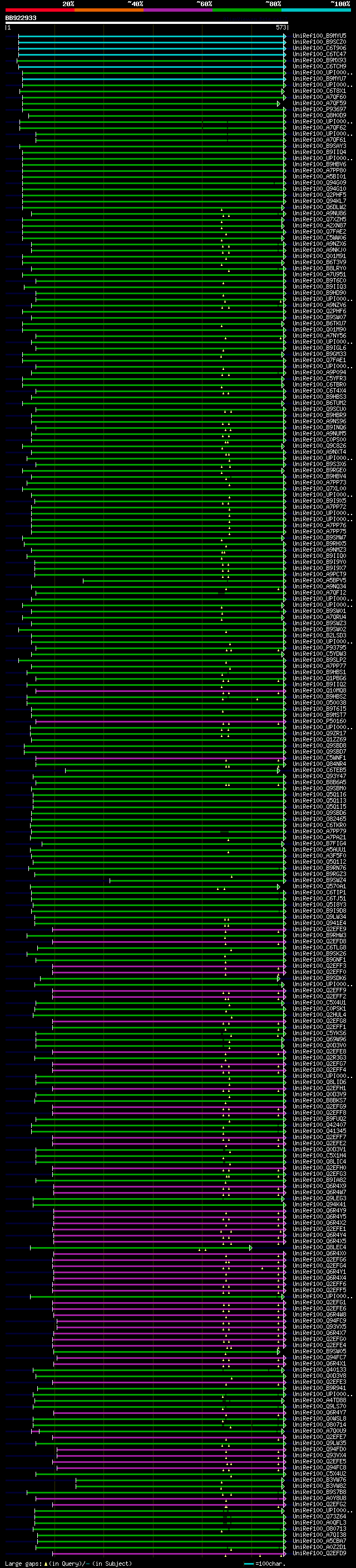Viewport: 356px width, 1568px height.
Task: Open hit UniRef100_B9MX93
Action: point(319,60)
